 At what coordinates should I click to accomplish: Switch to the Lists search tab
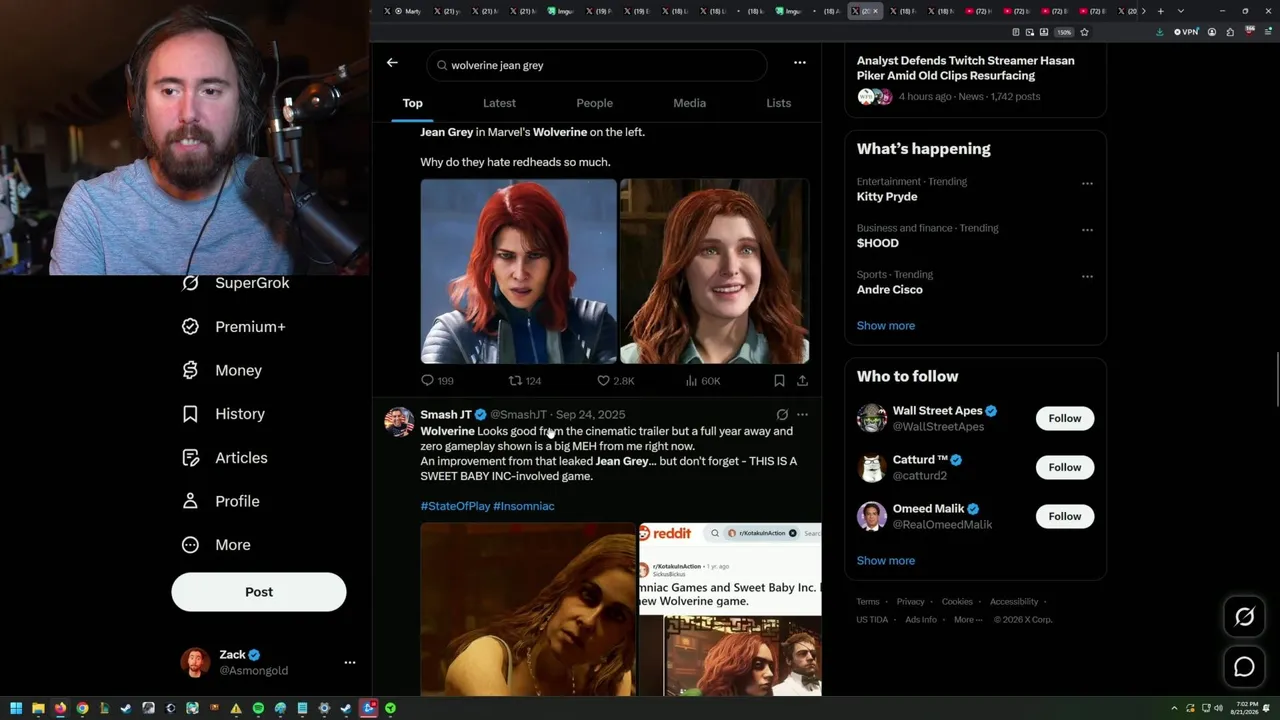[x=778, y=103]
